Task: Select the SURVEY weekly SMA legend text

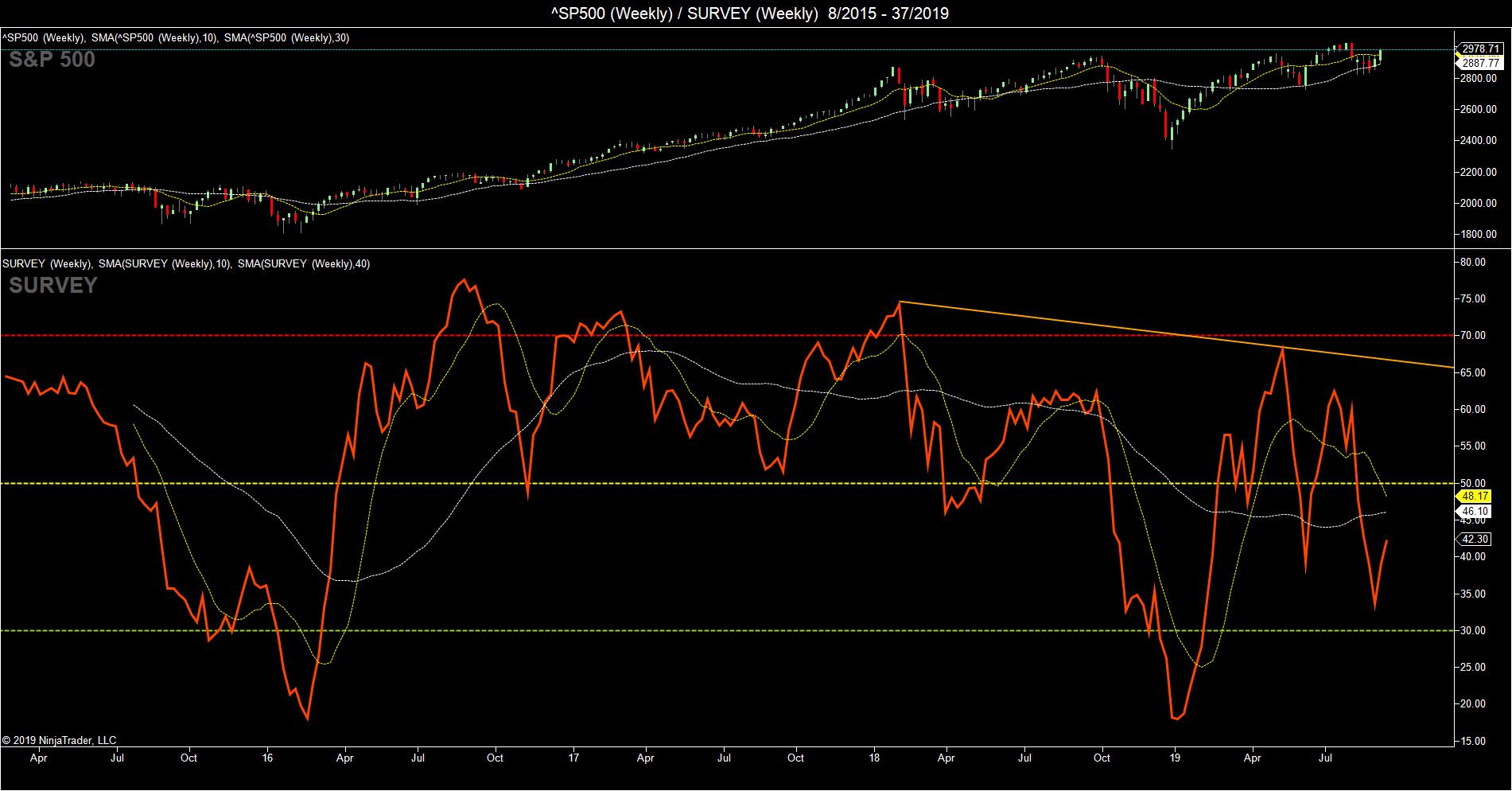Action: click(x=186, y=263)
